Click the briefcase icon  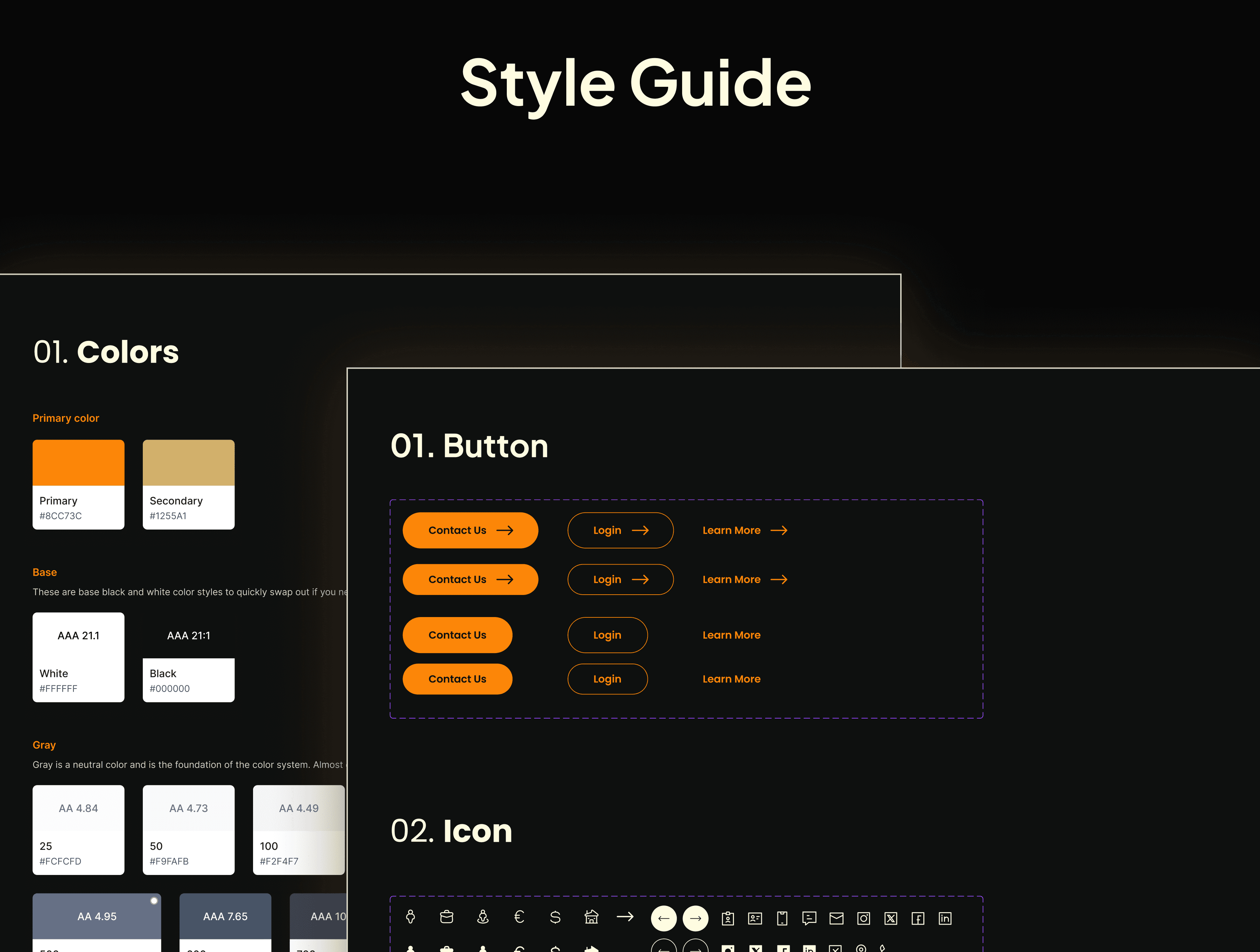tap(447, 917)
